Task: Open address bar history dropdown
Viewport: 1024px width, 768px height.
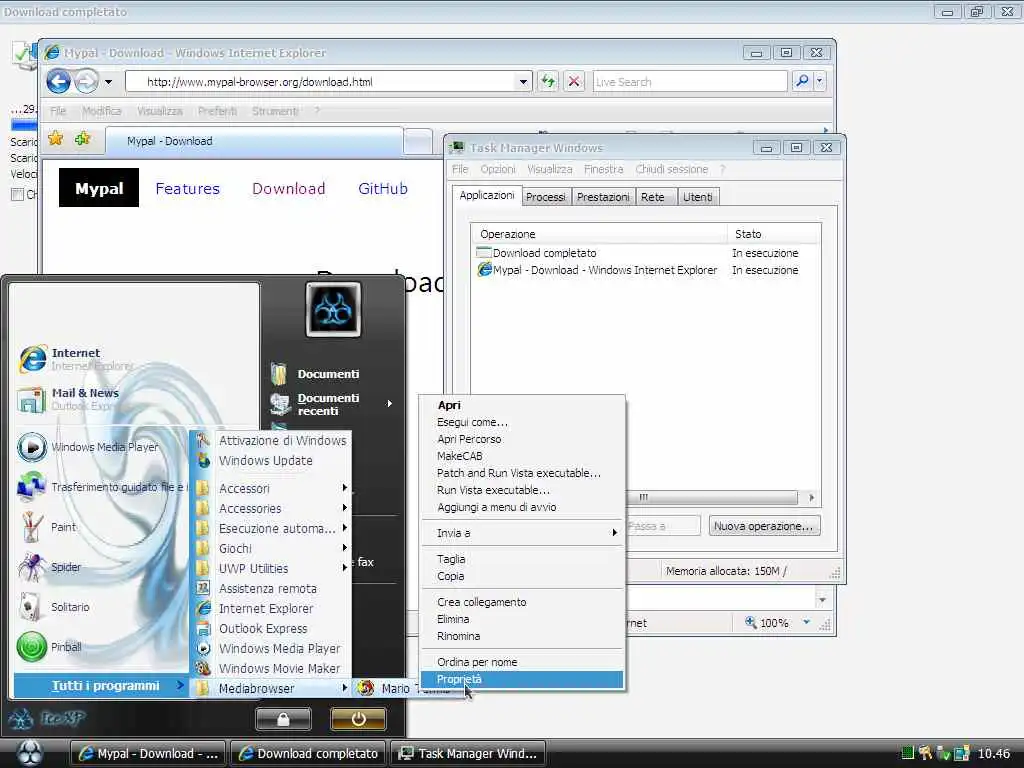Action: click(x=523, y=82)
